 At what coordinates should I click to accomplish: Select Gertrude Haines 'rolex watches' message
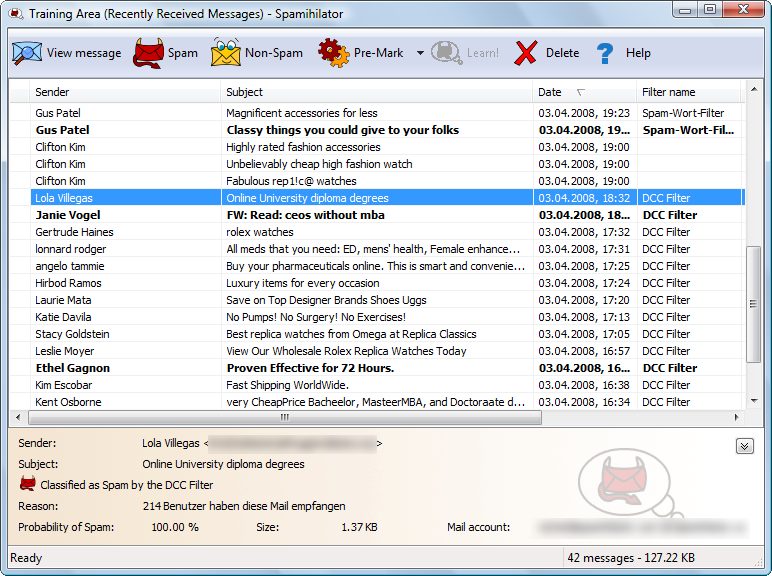point(377,232)
